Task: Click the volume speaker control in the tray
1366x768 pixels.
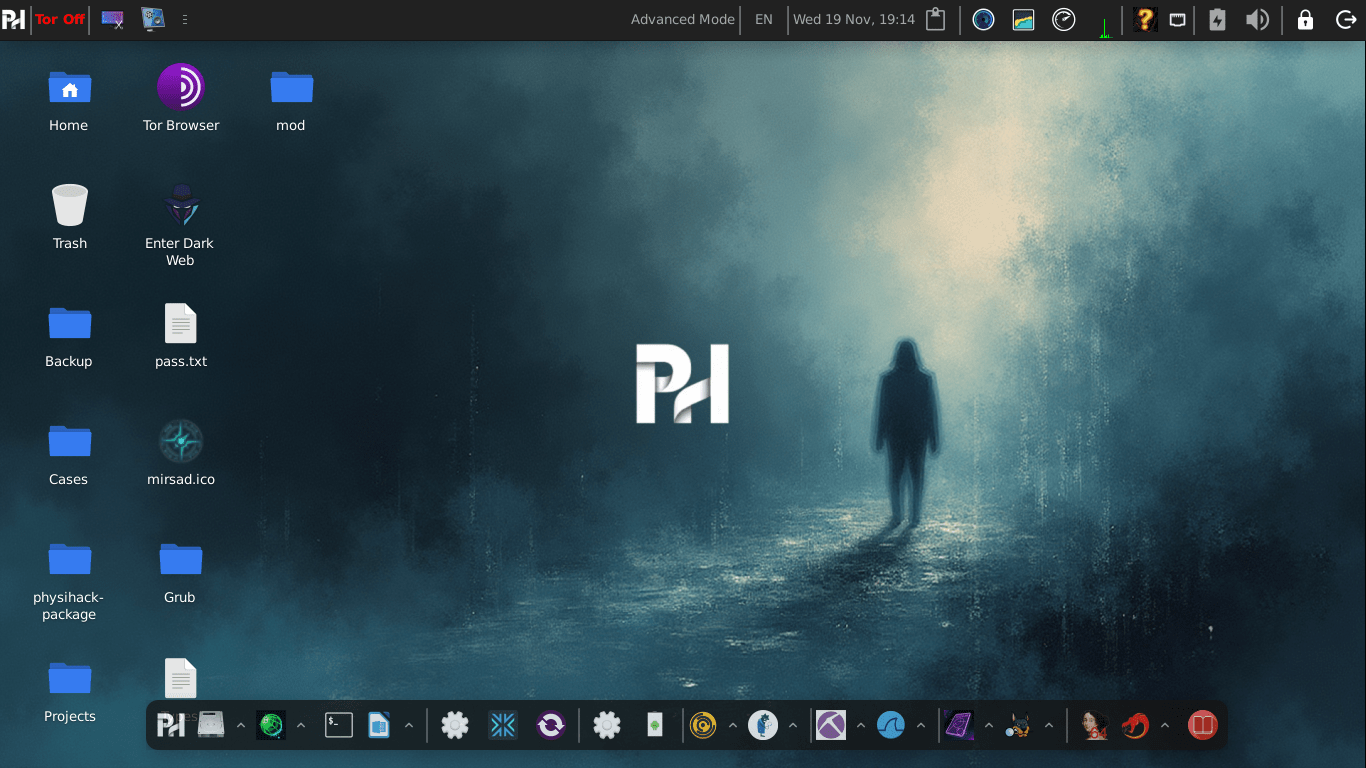Action: point(1258,19)
